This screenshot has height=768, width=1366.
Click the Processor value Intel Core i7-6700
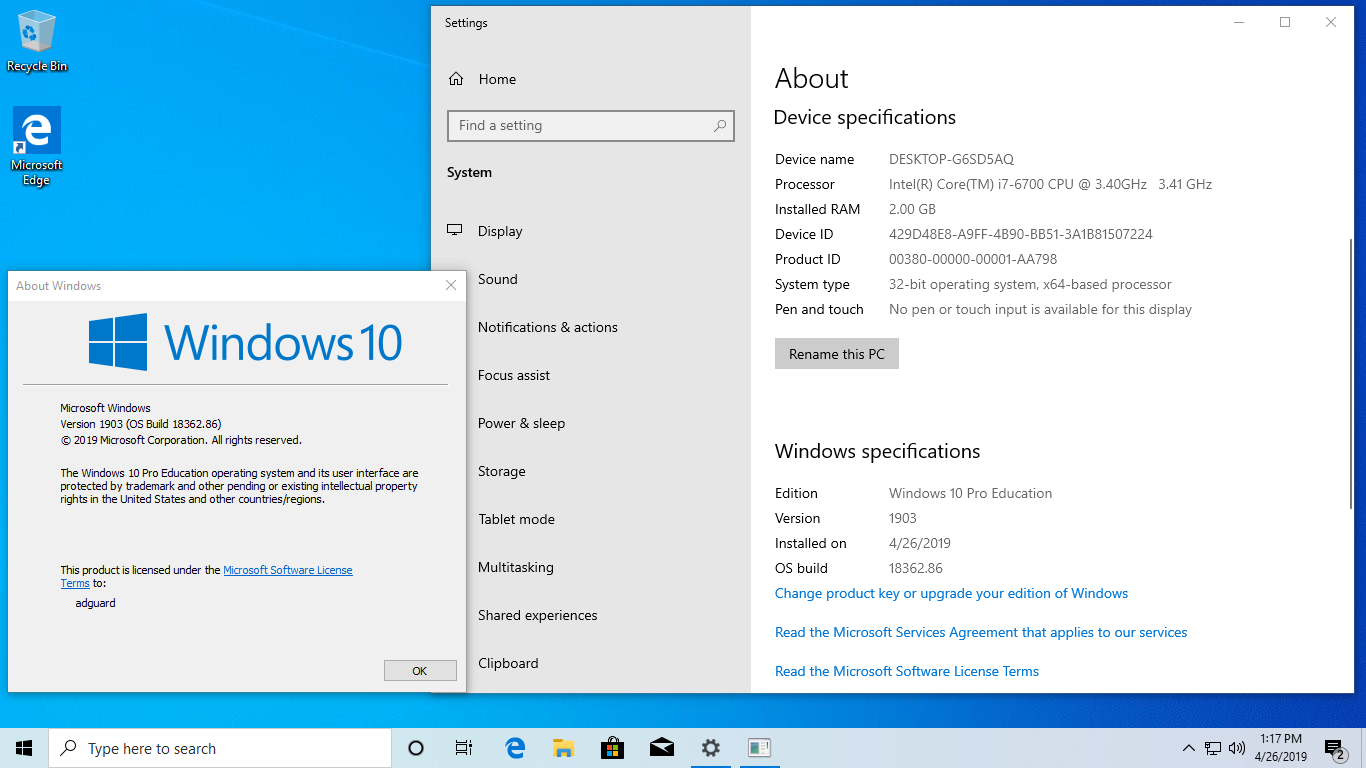click(x=1050, y=184)
